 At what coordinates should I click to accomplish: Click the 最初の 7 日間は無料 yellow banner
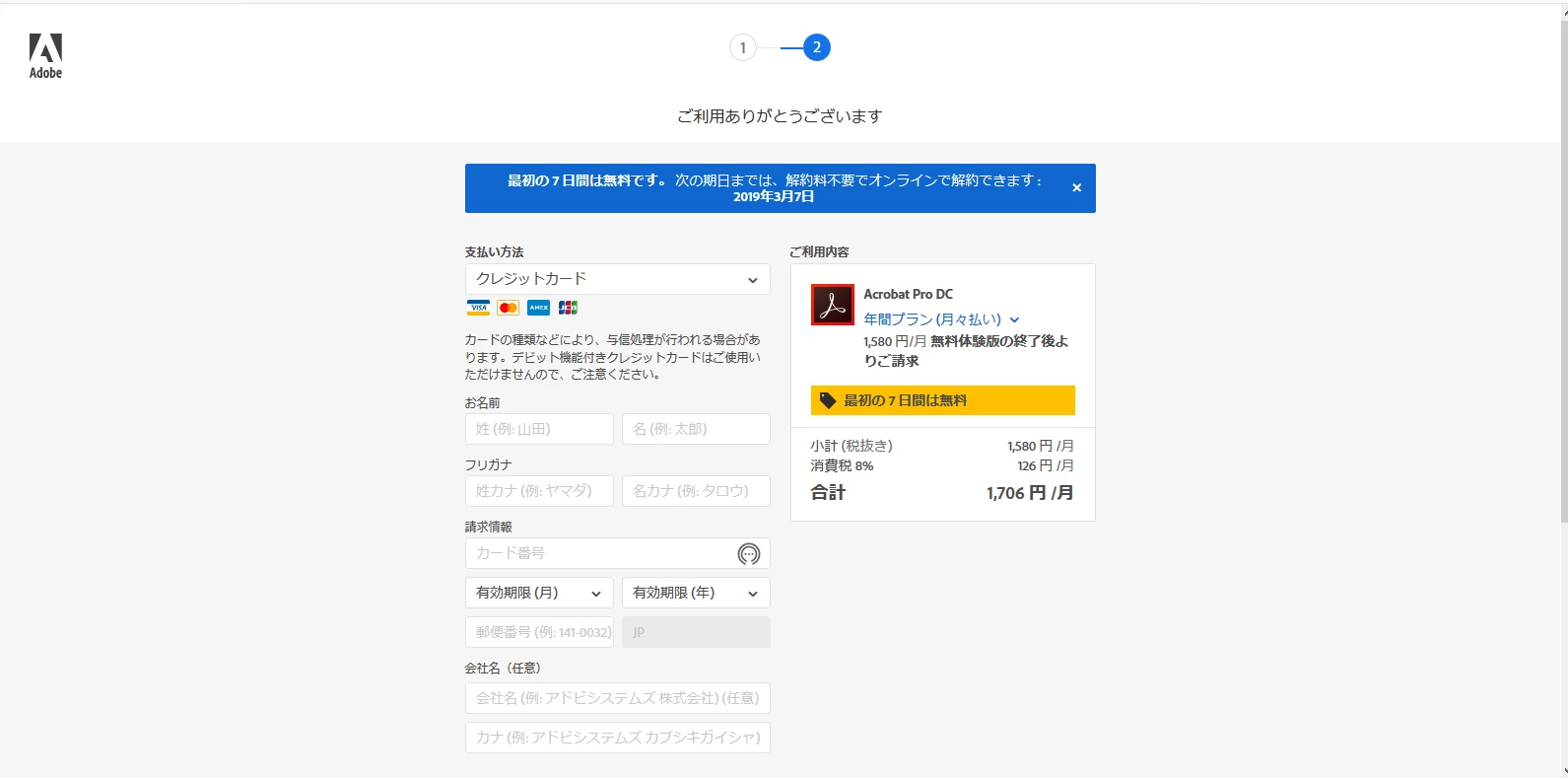coord(943,400)
